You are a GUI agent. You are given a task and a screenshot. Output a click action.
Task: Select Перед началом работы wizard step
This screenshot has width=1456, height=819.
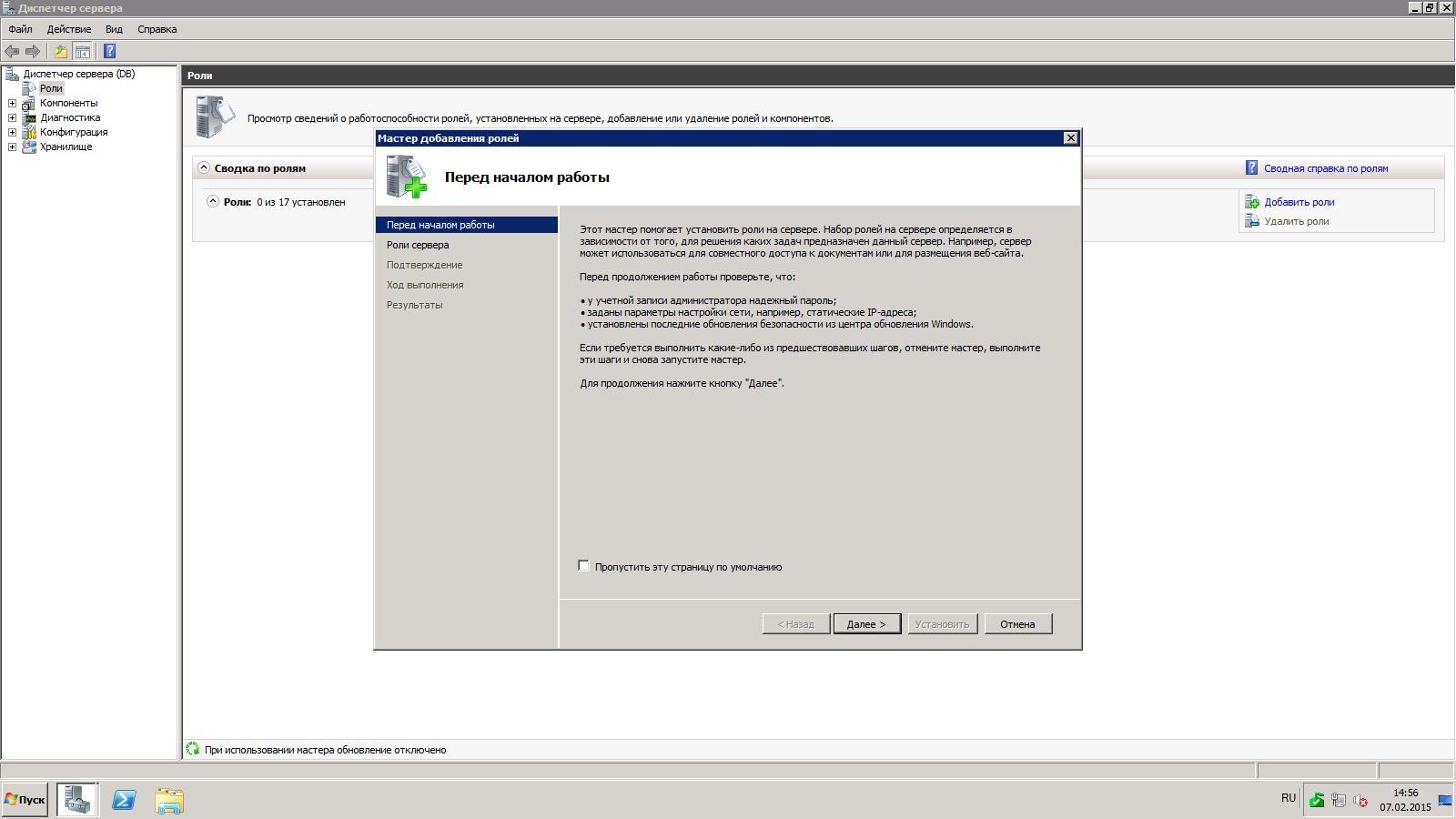point(467,225)
